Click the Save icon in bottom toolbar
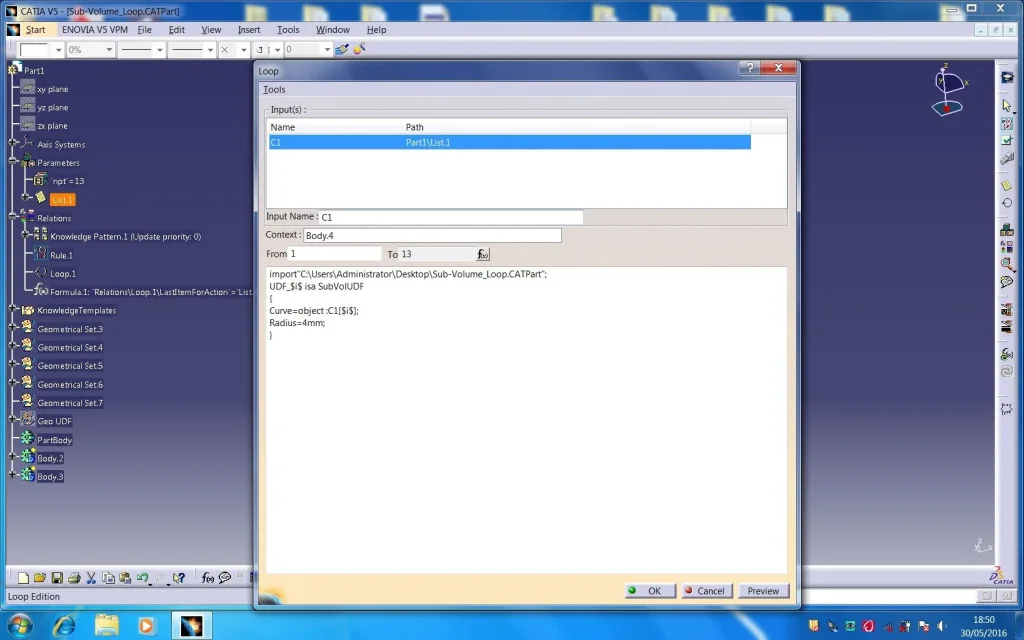Screen dimensions: 1024x640 coord(57,578)
